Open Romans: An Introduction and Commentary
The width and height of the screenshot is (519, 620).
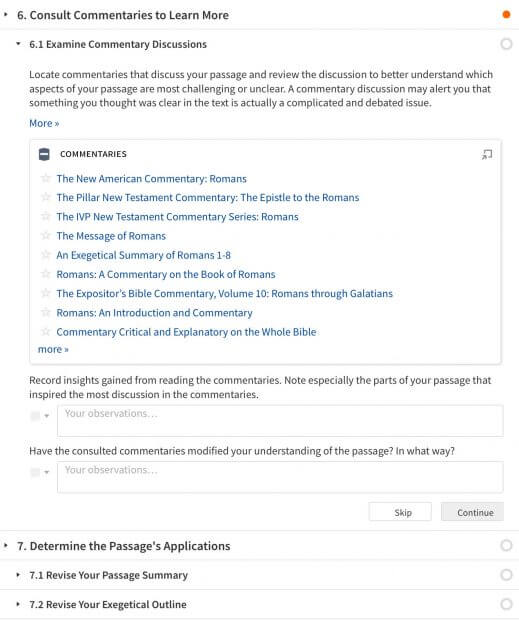(x=155, y=313)
